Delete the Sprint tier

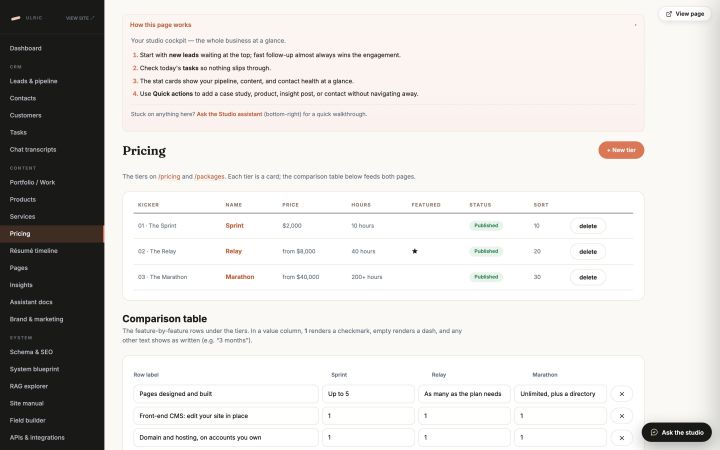pos(588,226)
